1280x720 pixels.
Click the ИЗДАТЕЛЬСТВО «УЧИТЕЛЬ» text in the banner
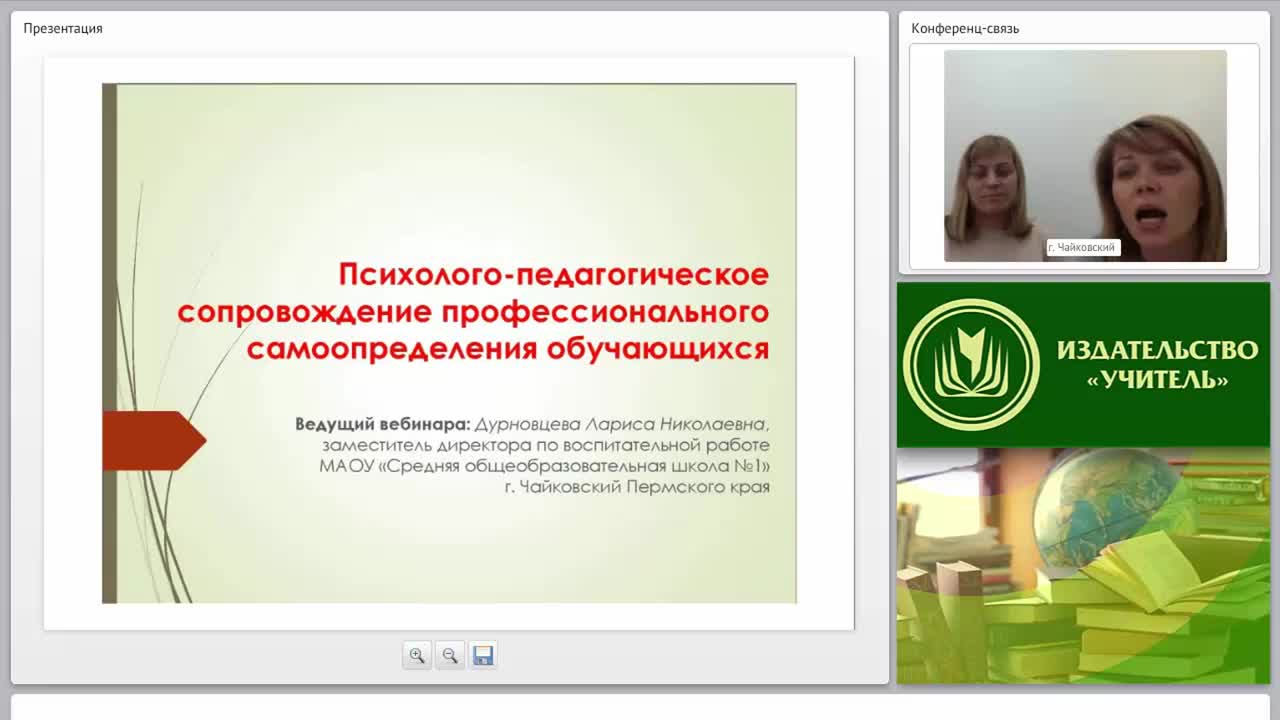(x=1157, y=364)
